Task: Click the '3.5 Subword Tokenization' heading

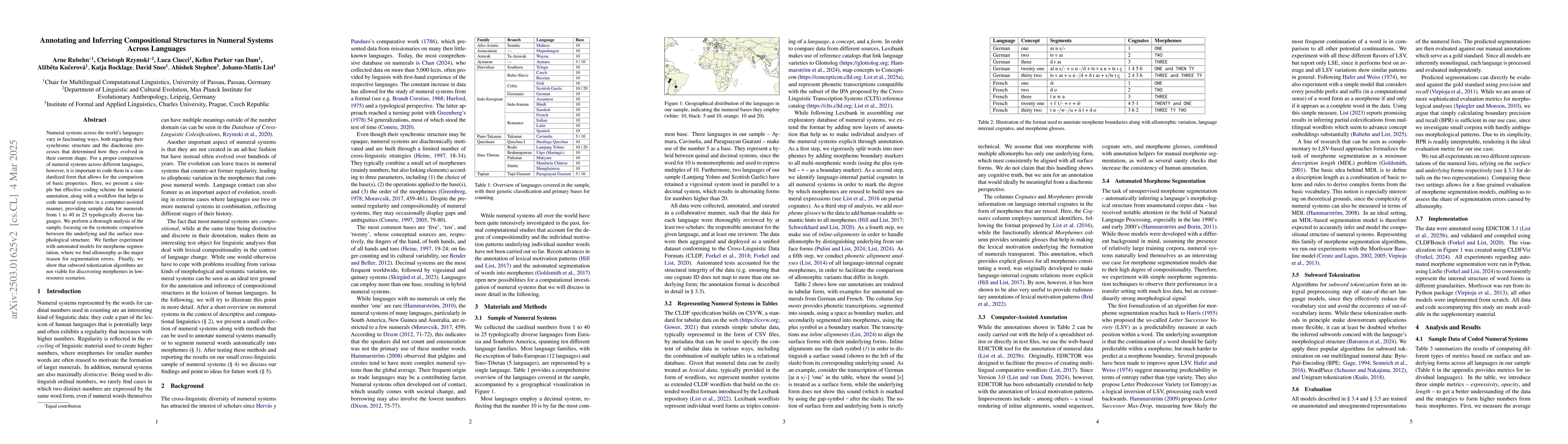Action: [1326, 275]
